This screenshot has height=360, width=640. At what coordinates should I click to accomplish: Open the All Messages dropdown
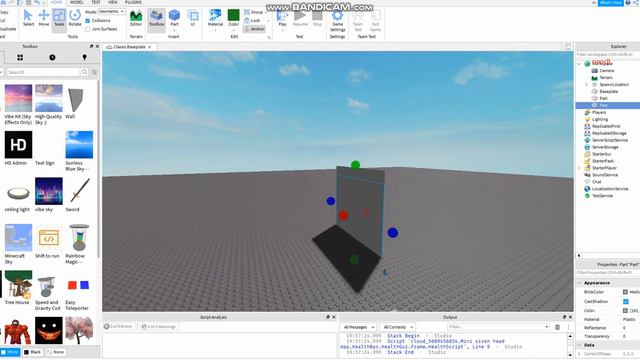(x=359, y=327)
